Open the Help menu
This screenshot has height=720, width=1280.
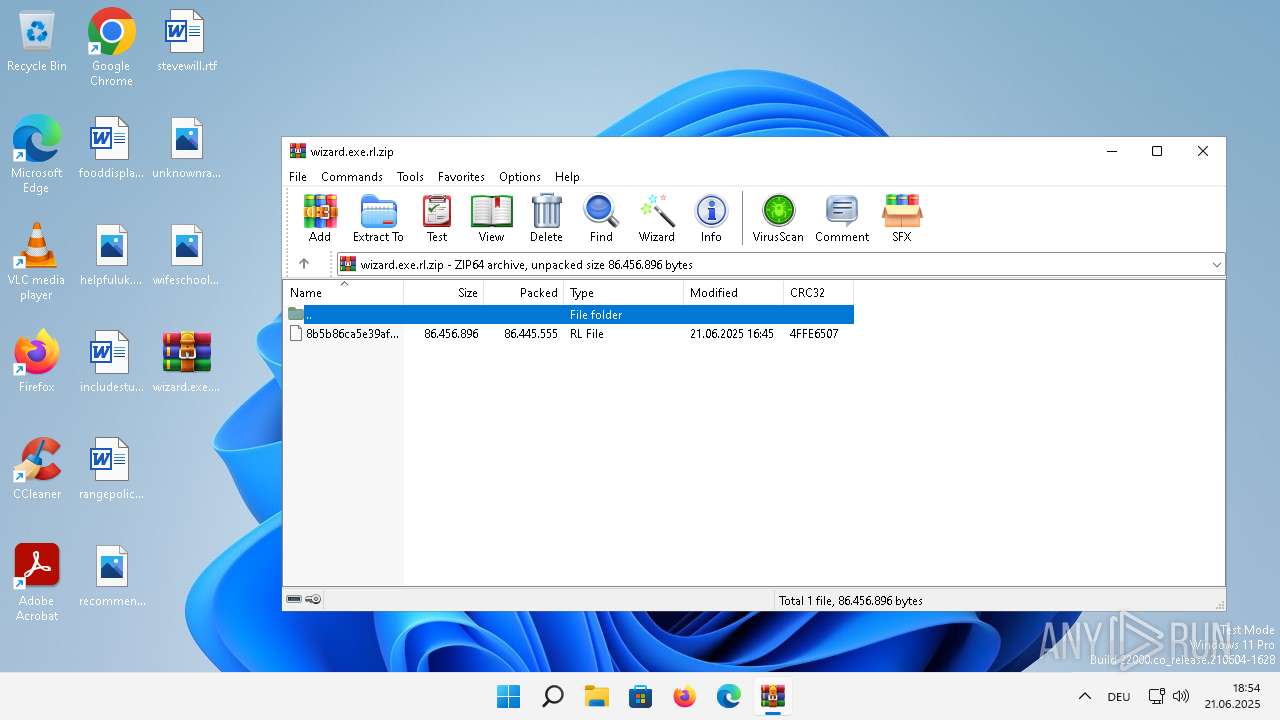tap(567, 176)
